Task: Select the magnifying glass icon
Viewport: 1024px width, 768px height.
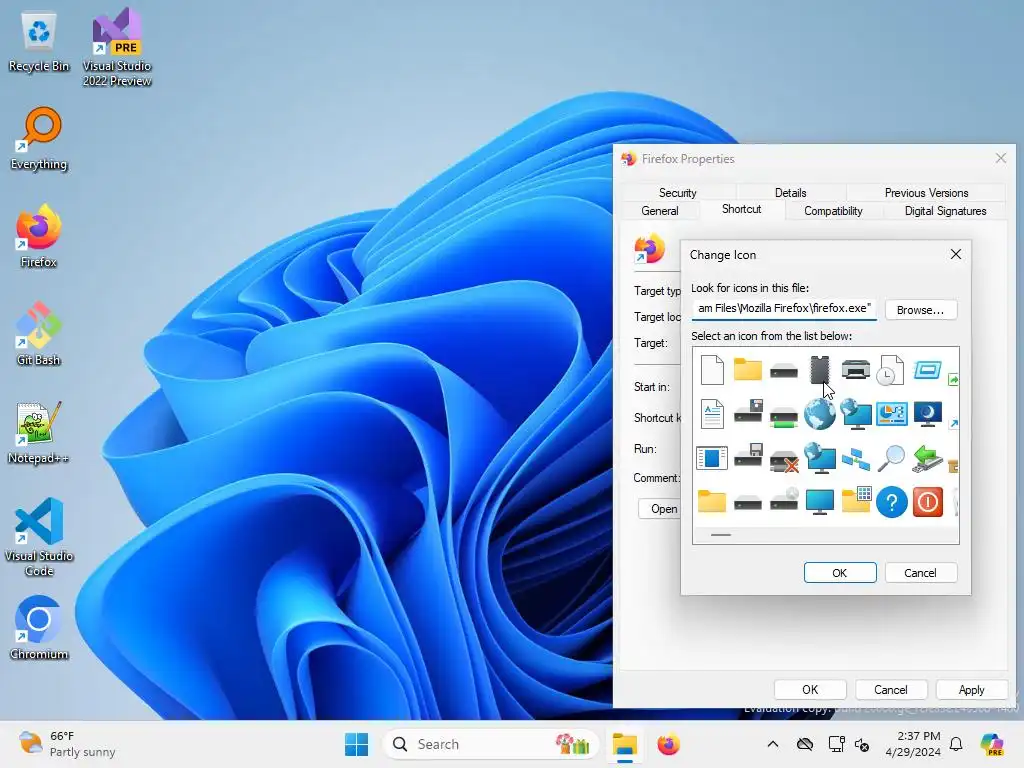Action: (x=891, y=458)
